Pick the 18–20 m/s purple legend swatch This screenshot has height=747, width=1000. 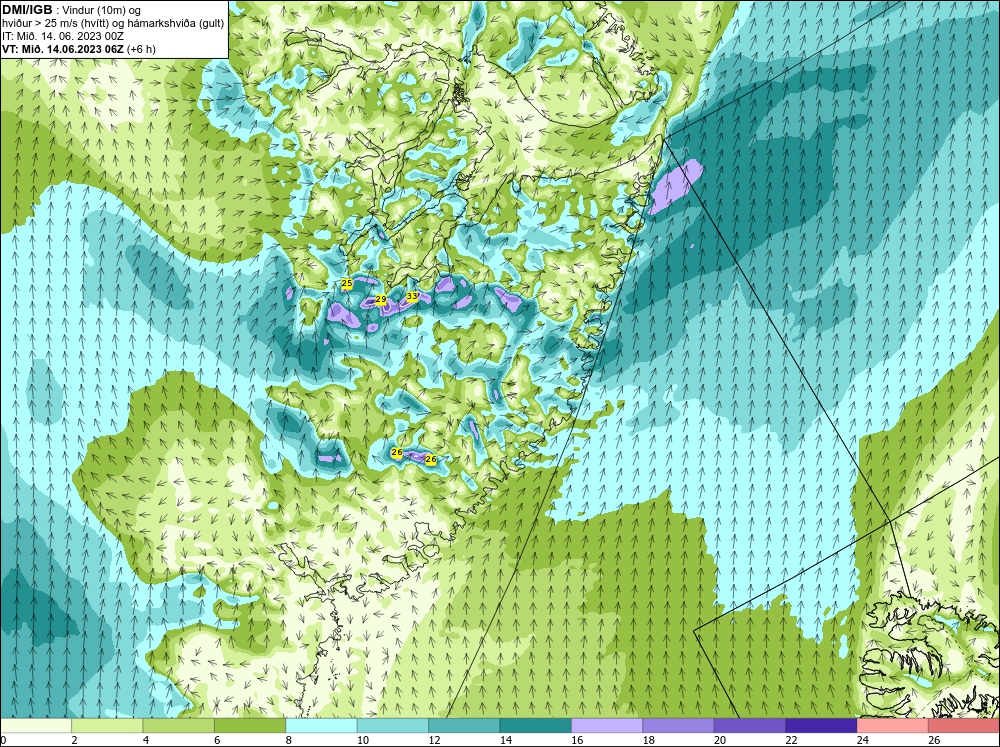click(679, 726)
